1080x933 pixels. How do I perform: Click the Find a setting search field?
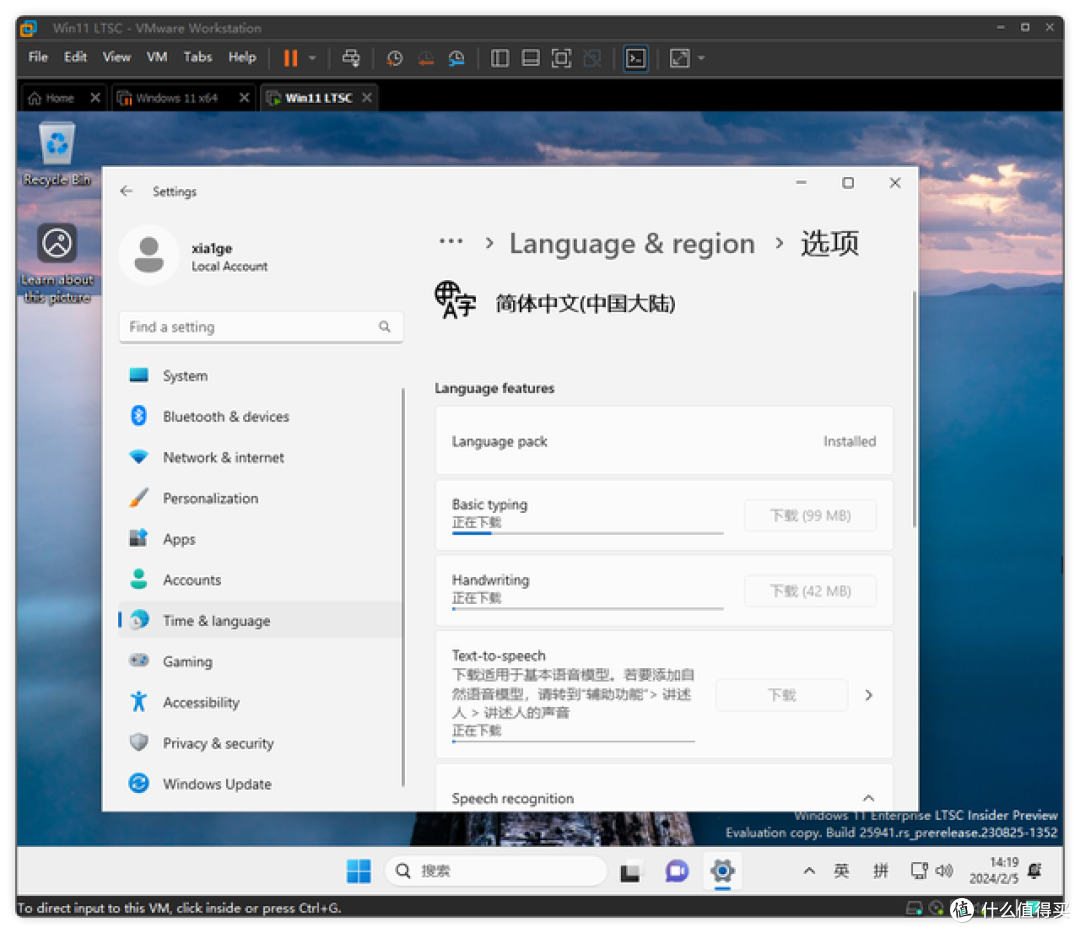(261, 327)
